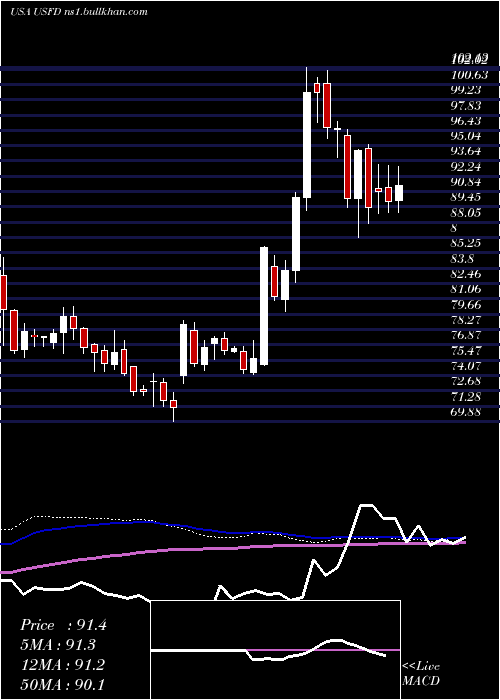Select the 79.66 price axis label

(x=466, y=304)
